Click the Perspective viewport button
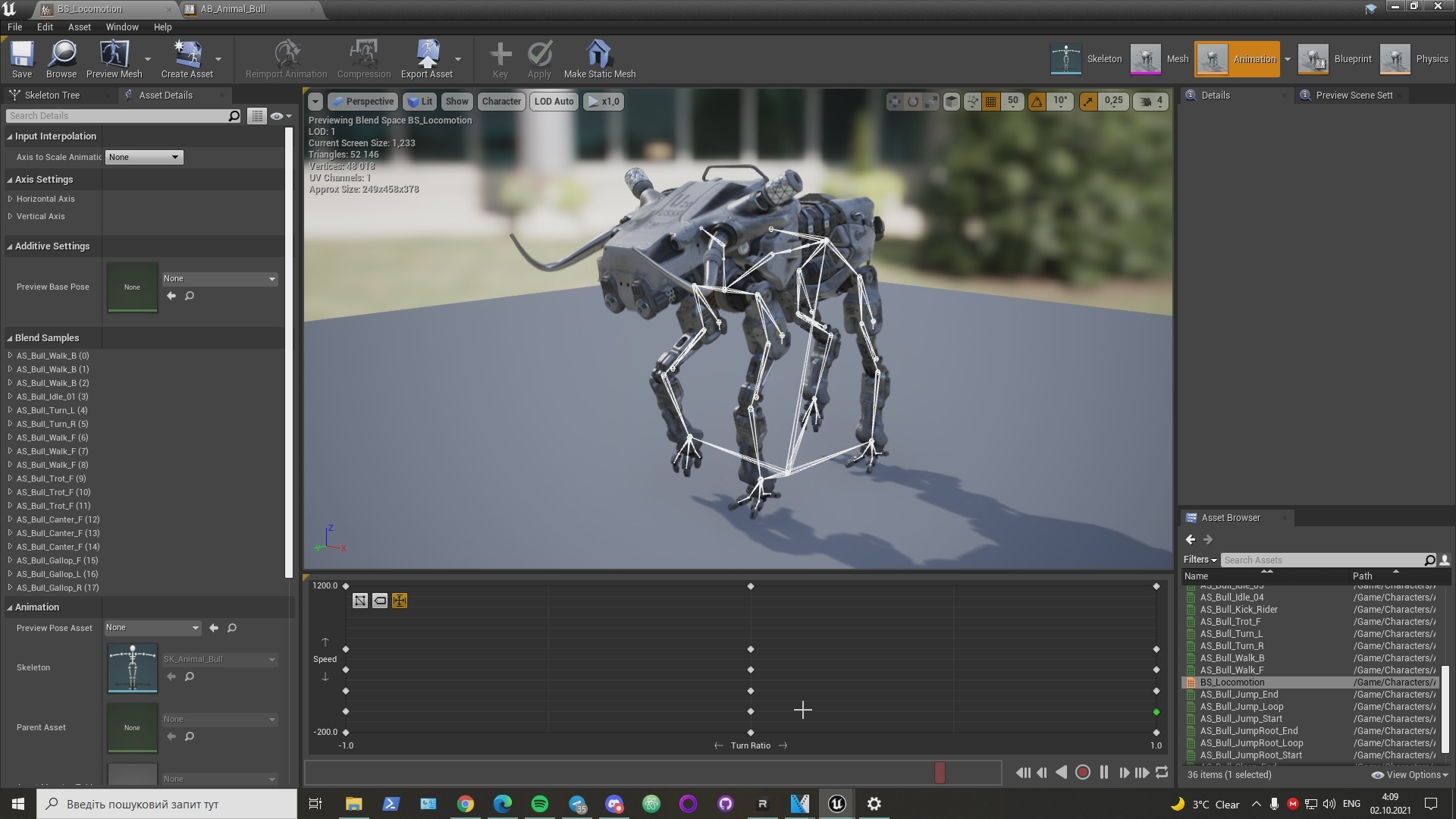 [x=362, y=102]
